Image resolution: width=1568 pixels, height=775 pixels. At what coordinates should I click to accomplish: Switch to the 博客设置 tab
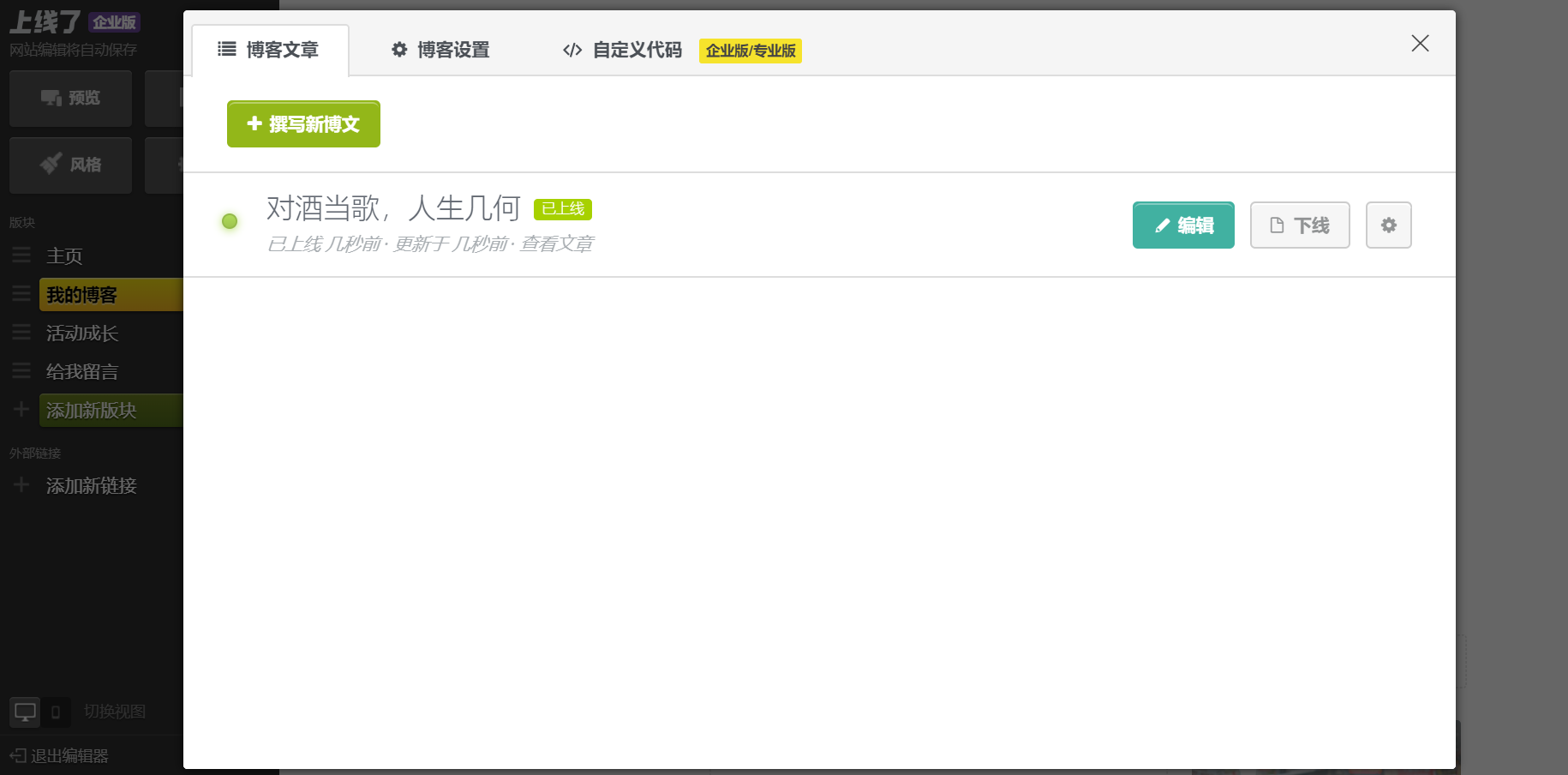440,51
